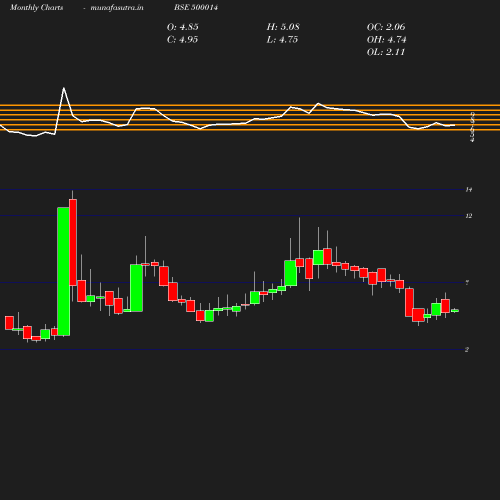Image resolution: width=500 pixels, height=500 pixels.
Task: Click the "Monthly Charts" title text
Action: click(36, 8)
